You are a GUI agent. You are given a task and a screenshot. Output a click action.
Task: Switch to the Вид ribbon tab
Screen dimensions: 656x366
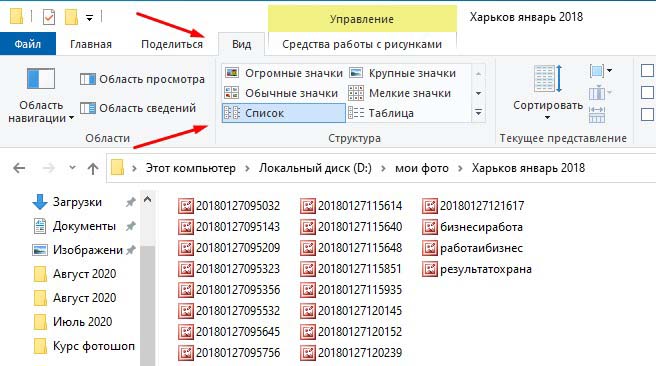pyautogui.click(x=241, y=44)
